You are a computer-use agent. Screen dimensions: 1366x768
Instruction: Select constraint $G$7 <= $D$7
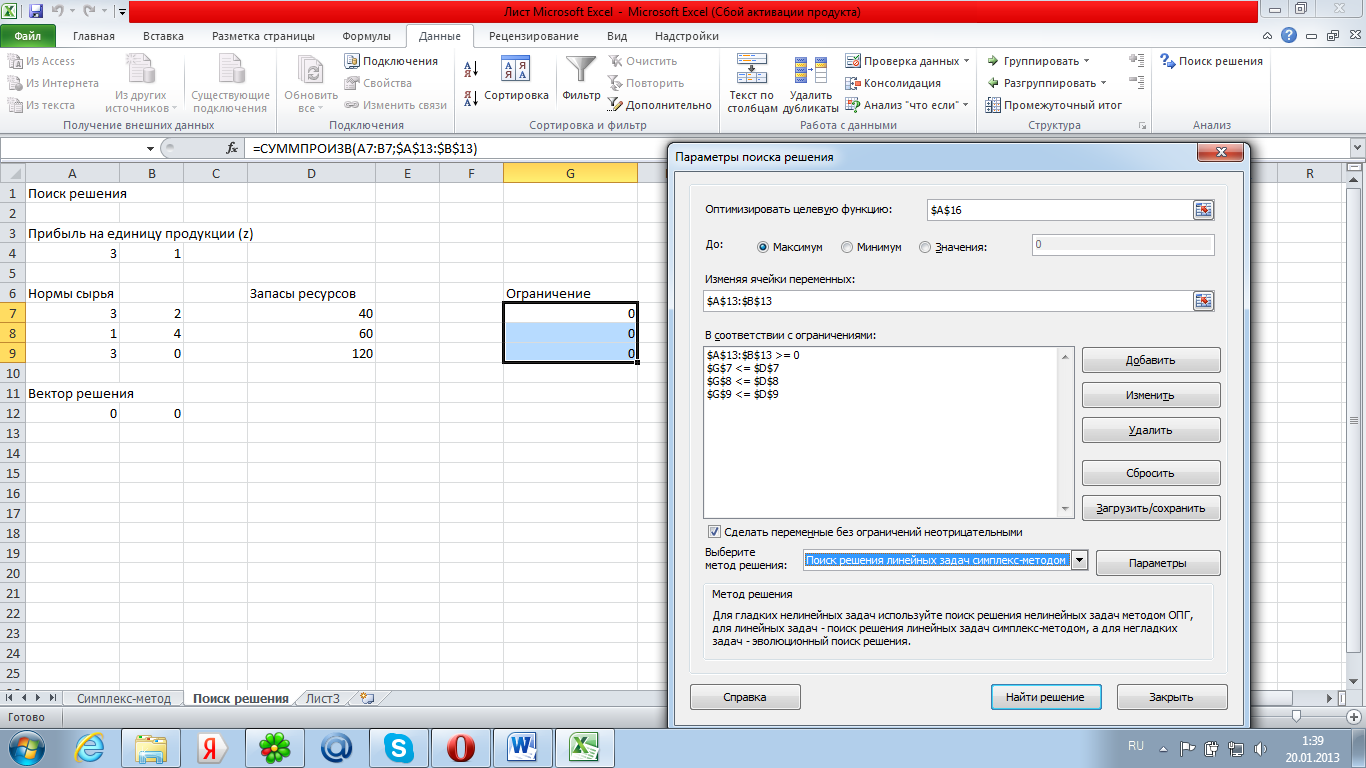point(743,368)
